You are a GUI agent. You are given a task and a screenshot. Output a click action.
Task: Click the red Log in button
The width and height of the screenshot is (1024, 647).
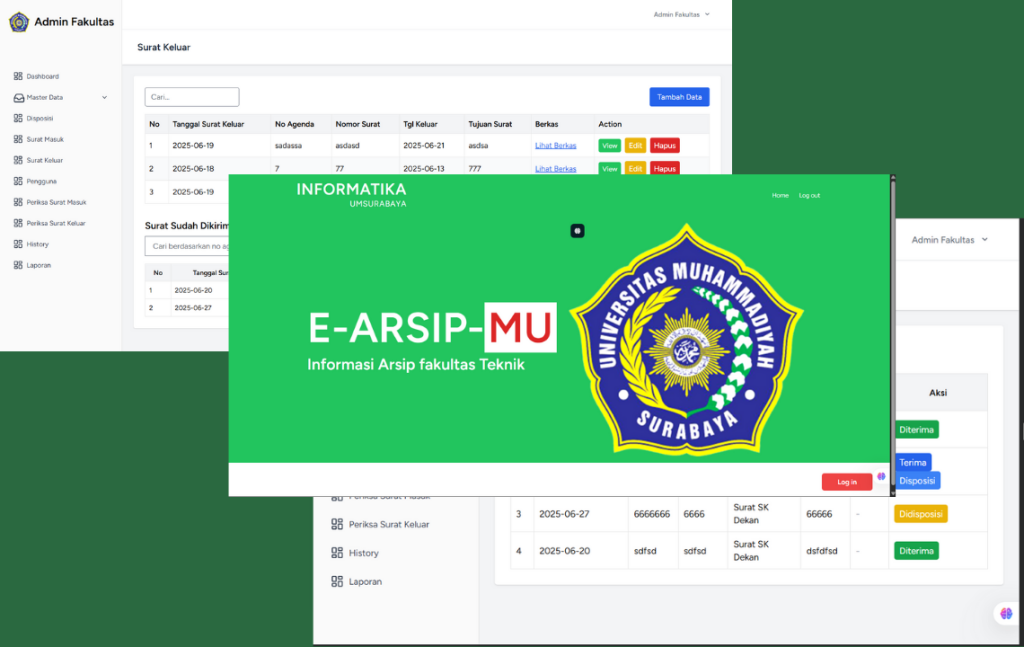[x=846, y=482]
